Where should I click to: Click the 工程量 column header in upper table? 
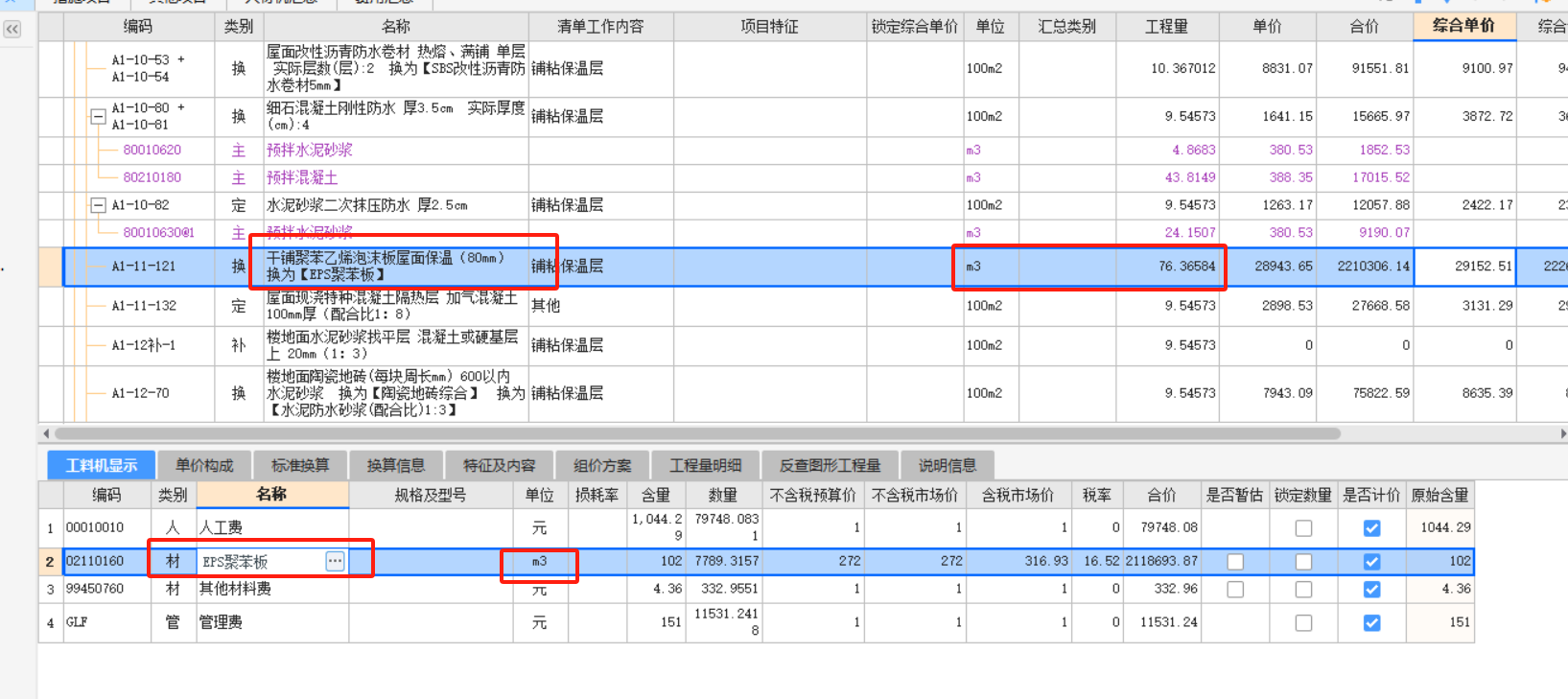click(1167, 27)
